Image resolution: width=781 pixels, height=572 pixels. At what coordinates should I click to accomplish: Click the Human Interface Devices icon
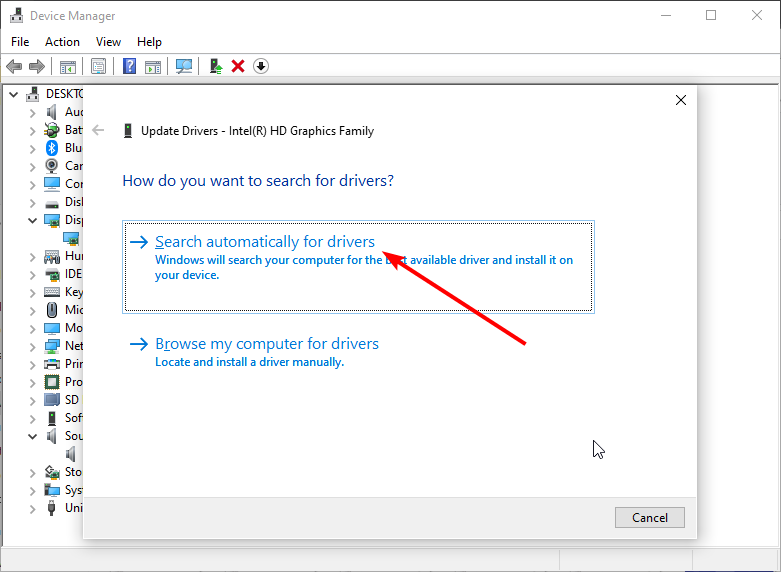(52, 256)
